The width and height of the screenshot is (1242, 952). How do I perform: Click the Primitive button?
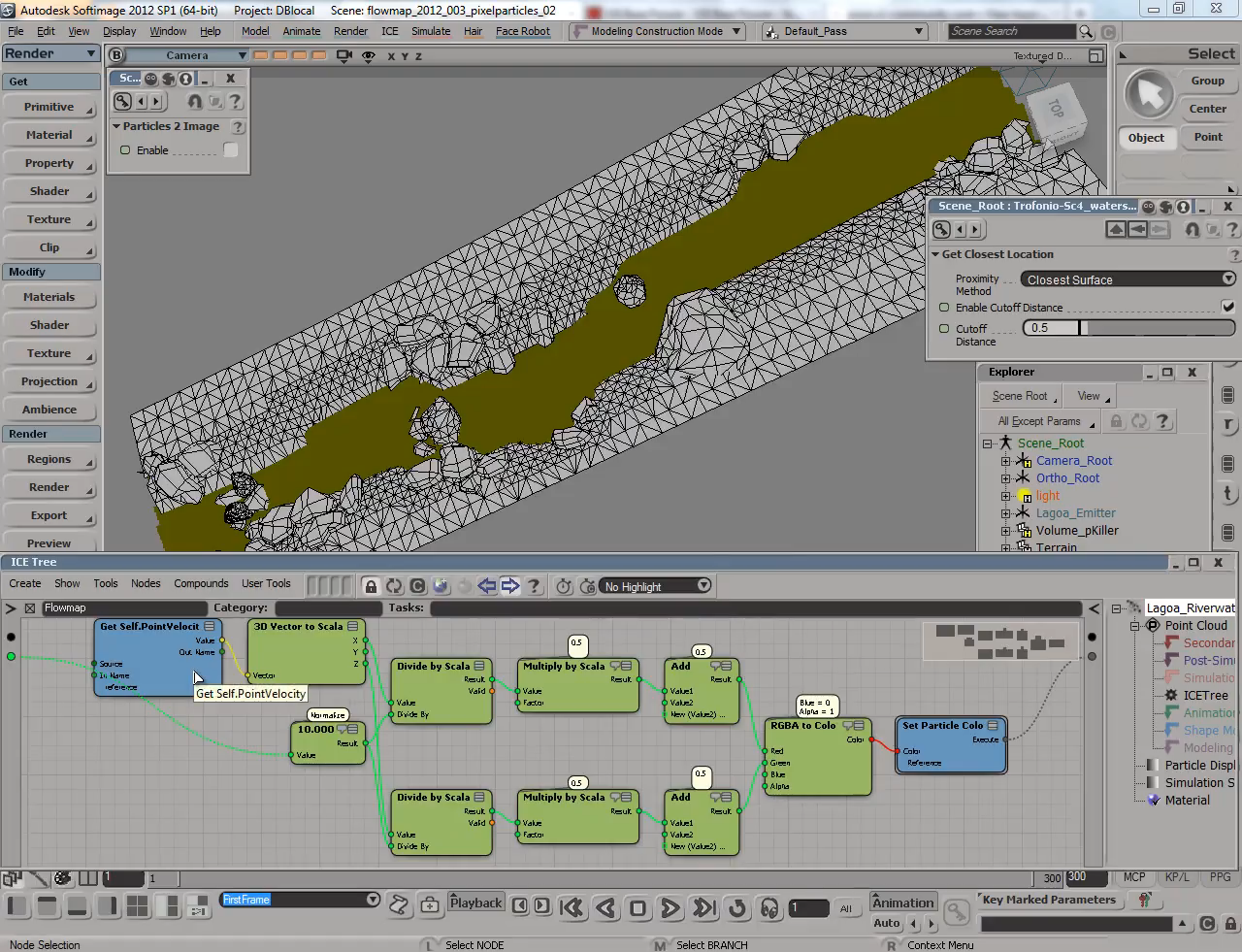[x=49, y=107]
